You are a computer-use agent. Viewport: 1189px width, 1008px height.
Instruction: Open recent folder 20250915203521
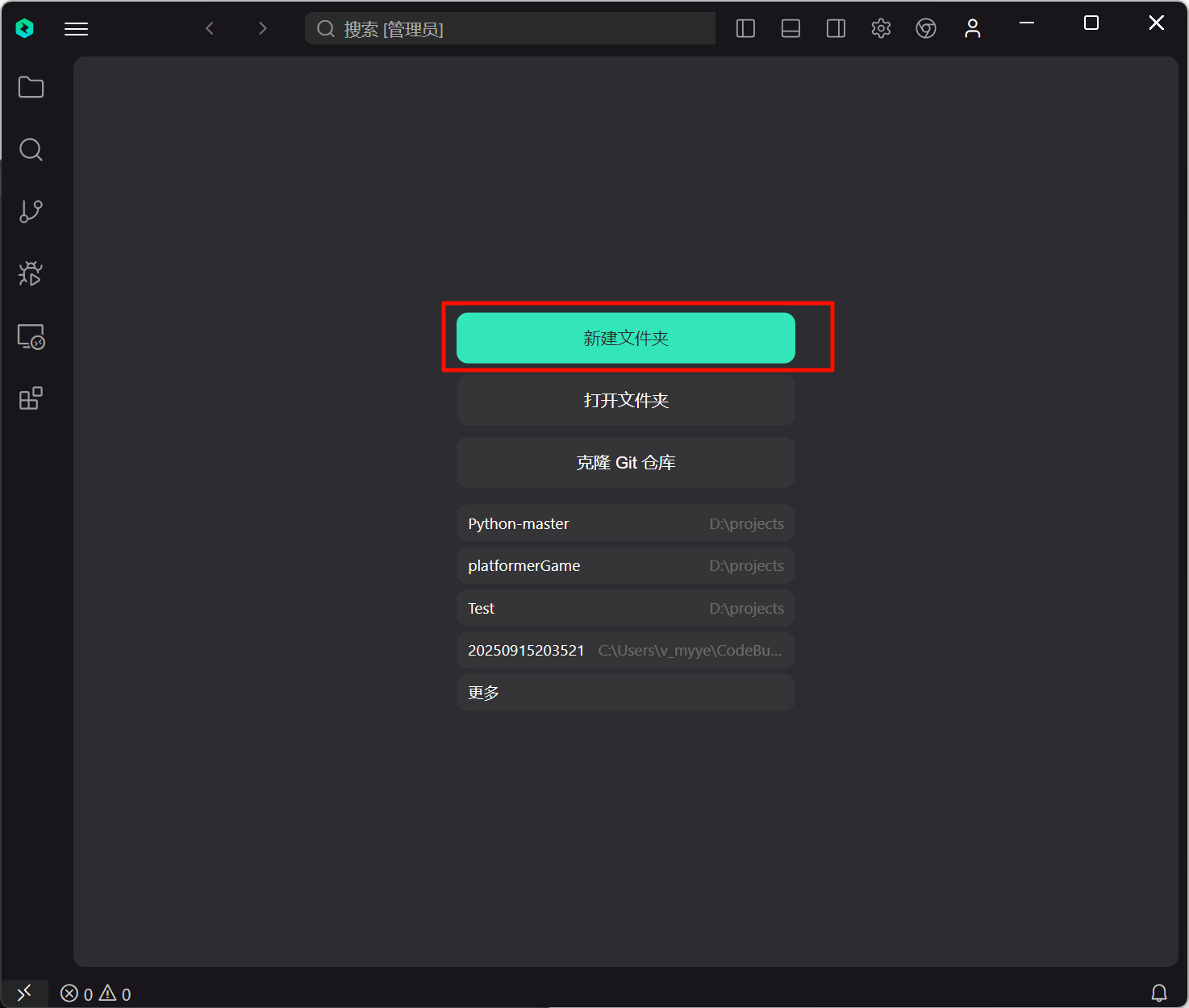coord(626,651)
